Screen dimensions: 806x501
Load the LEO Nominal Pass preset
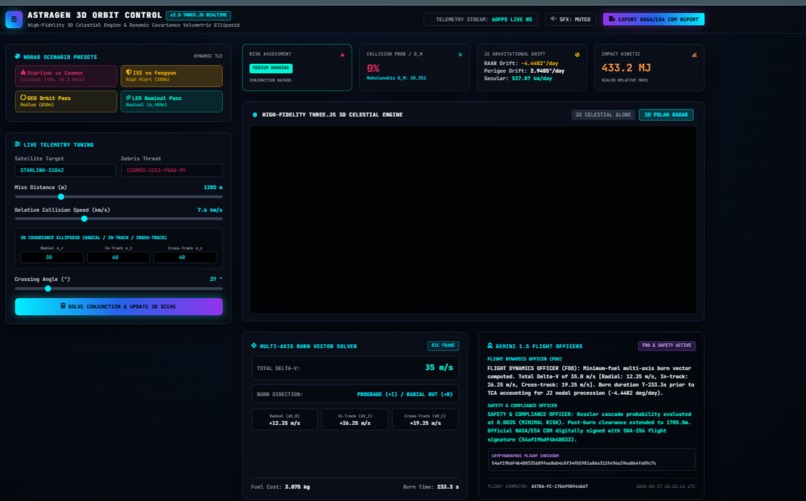coord(172,101)
